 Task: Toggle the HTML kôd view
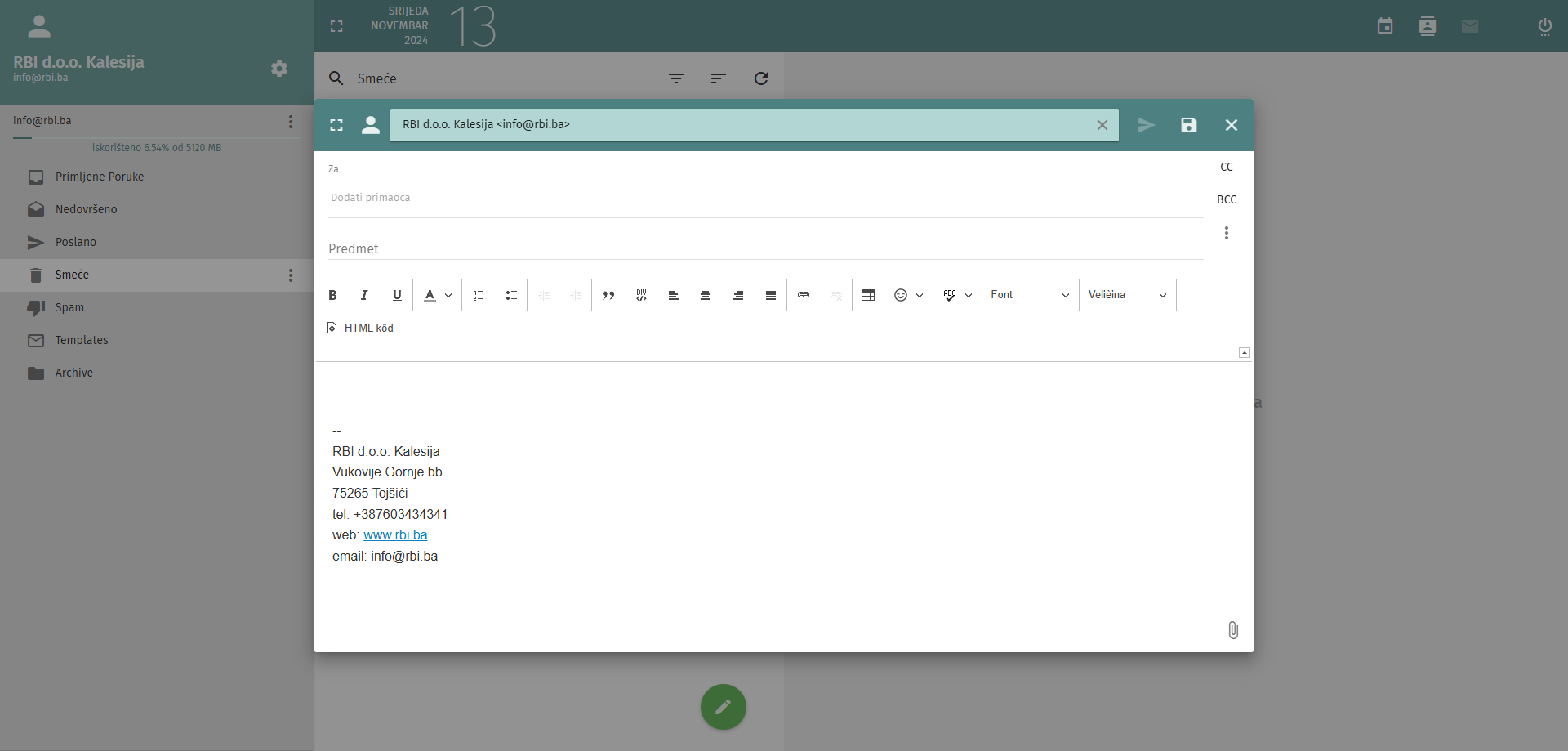click(360, 328)
